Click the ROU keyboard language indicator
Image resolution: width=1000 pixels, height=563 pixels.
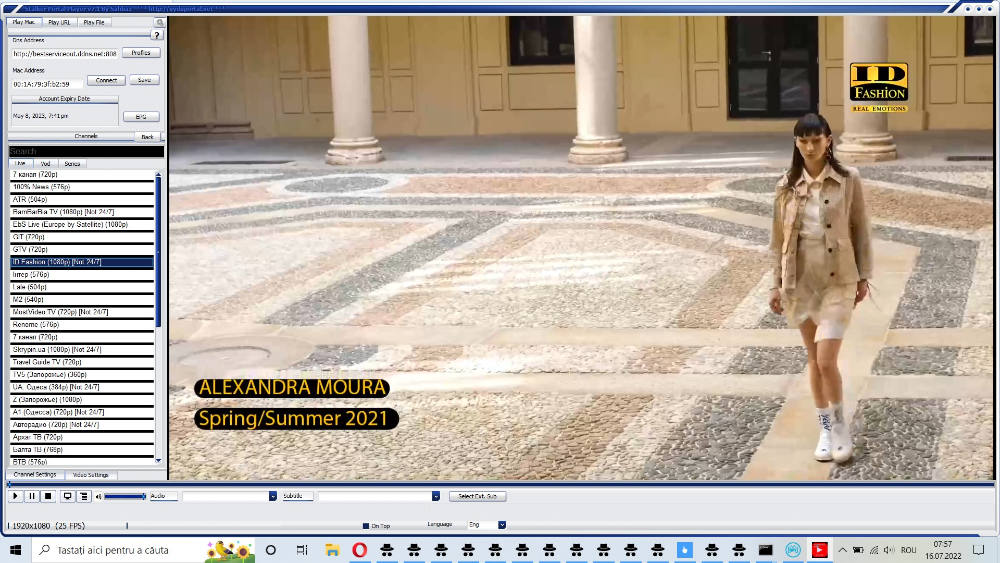(x=909, y=550)
